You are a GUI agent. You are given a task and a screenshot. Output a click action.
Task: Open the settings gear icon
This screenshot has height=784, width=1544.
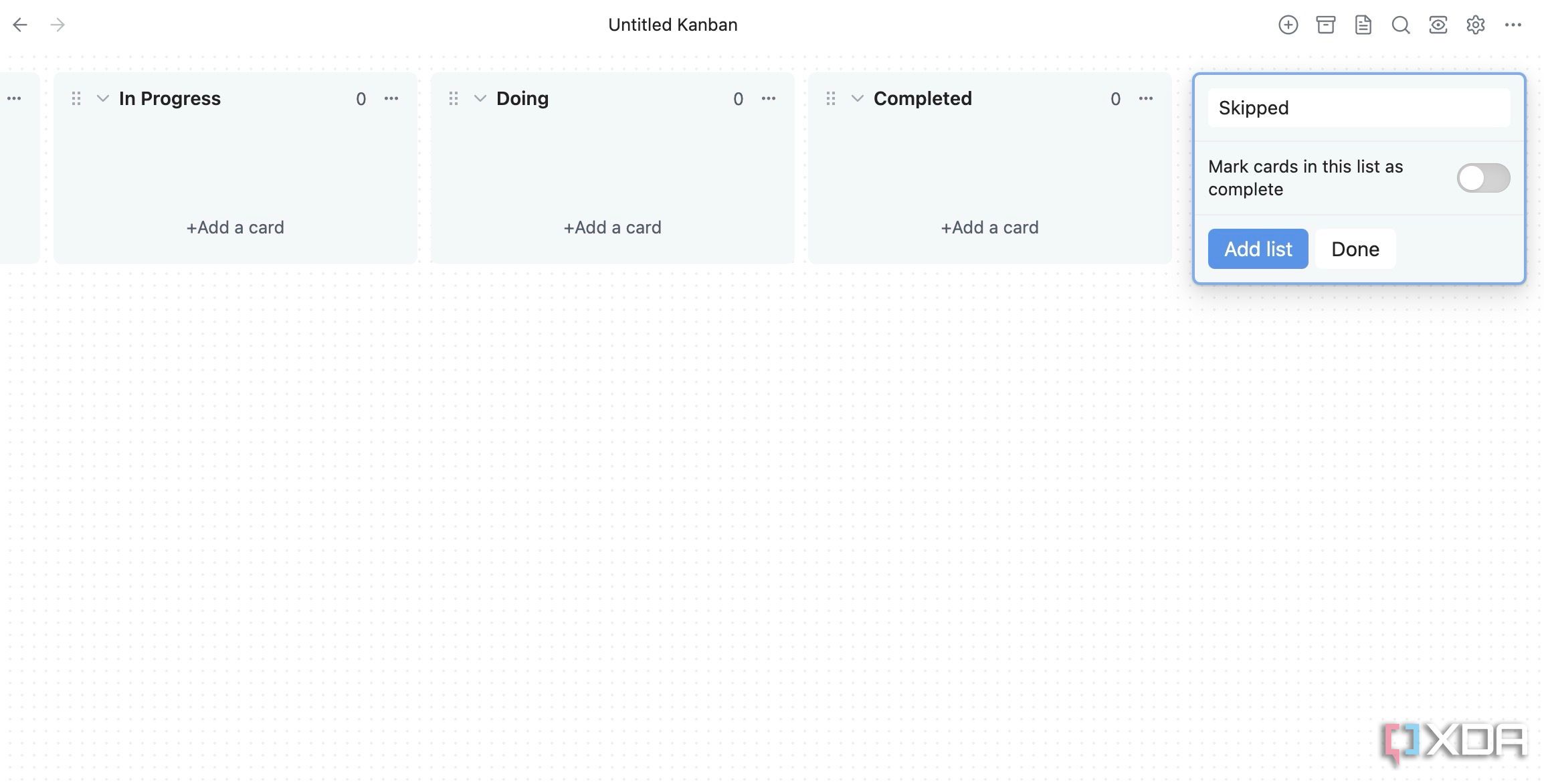1476,24
